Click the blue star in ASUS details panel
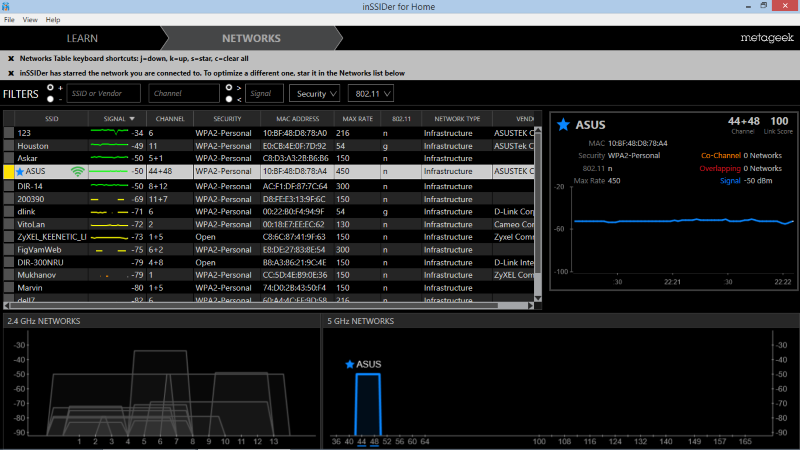Screen dimensions: 800x450 coord(564,125)
